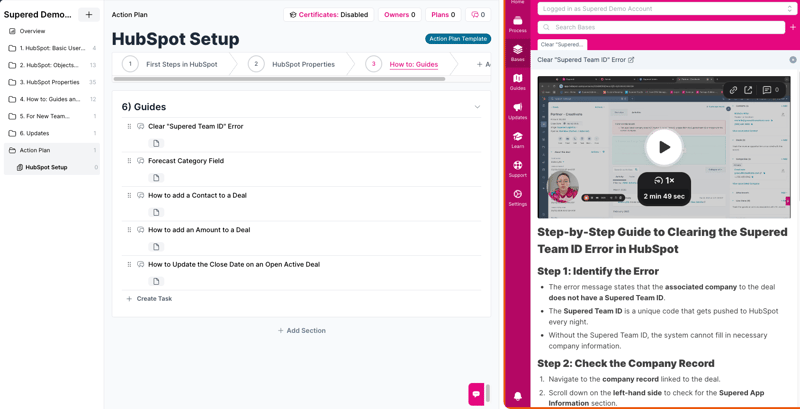800x409 pixels.
Task: Open document icon under How to Update Close Date
Action: [x=156, y=282]
